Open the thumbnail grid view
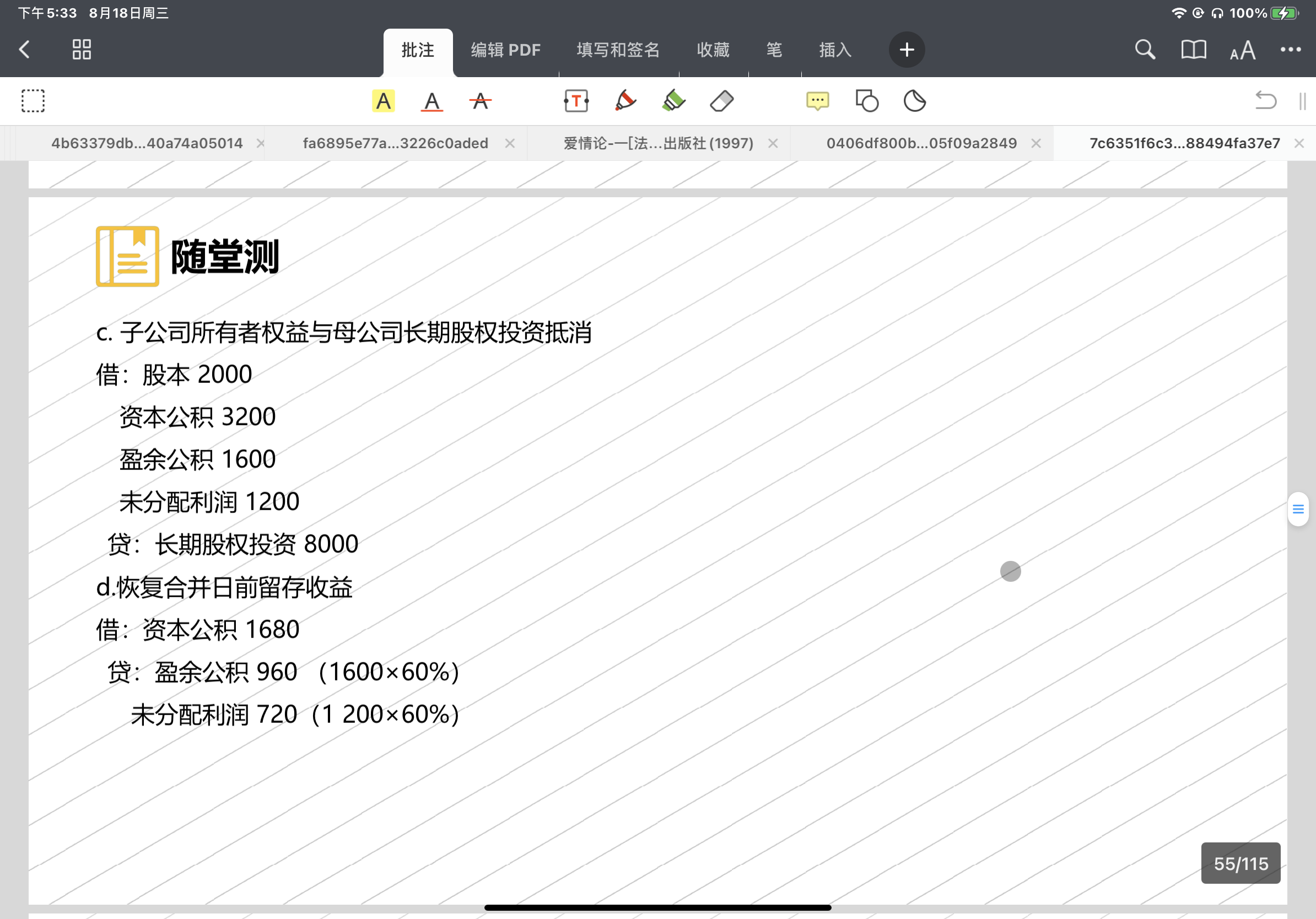This screenshot has width=1316, height=919. point(82,50)
